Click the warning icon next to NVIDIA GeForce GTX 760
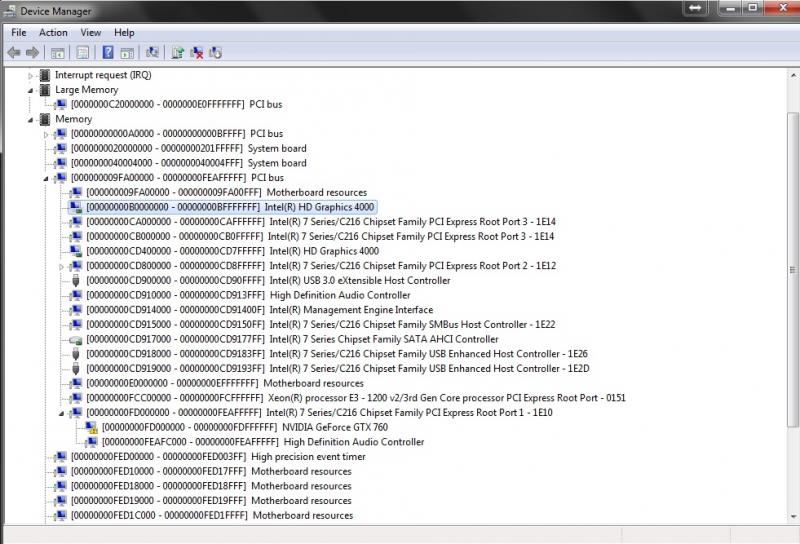 pos(91,428)
